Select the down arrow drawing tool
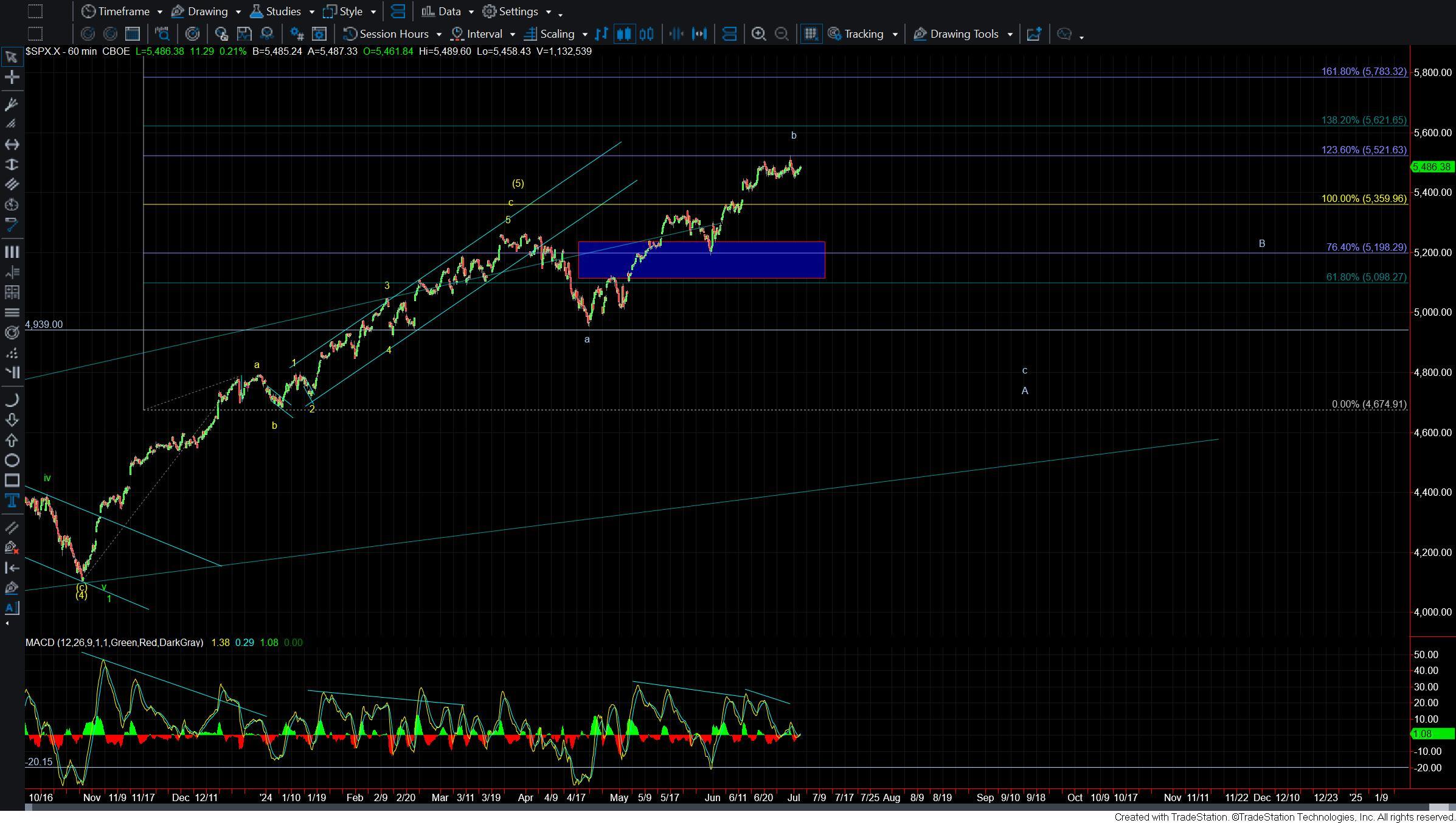 click(x=12, y=420)
